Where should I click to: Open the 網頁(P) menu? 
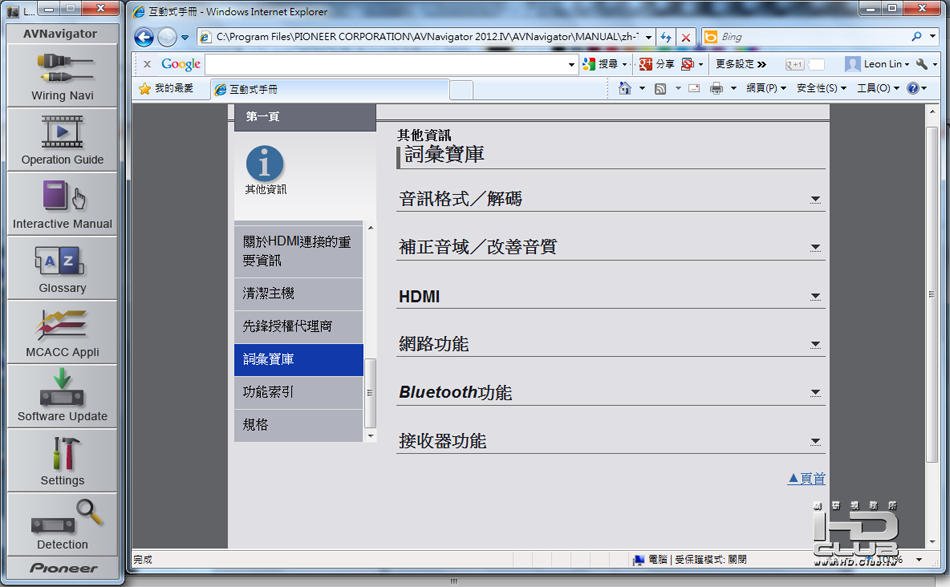766,88
